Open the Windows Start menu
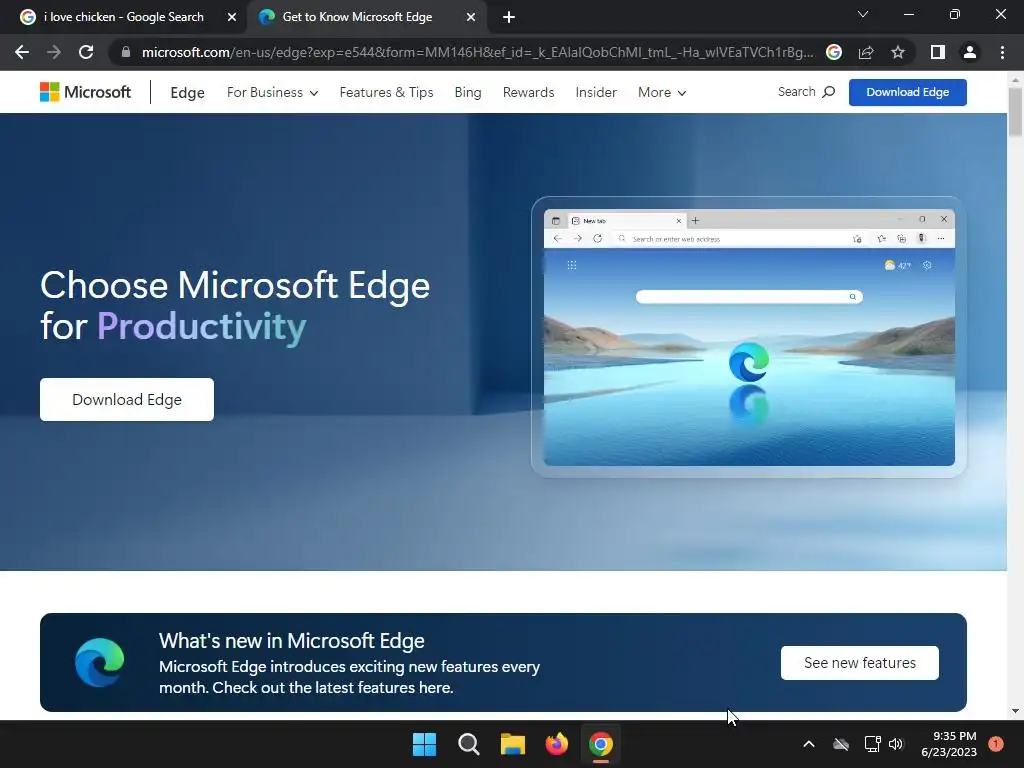Image resolution: width=1024 pixels, height=768 pixels. [424, 744]
